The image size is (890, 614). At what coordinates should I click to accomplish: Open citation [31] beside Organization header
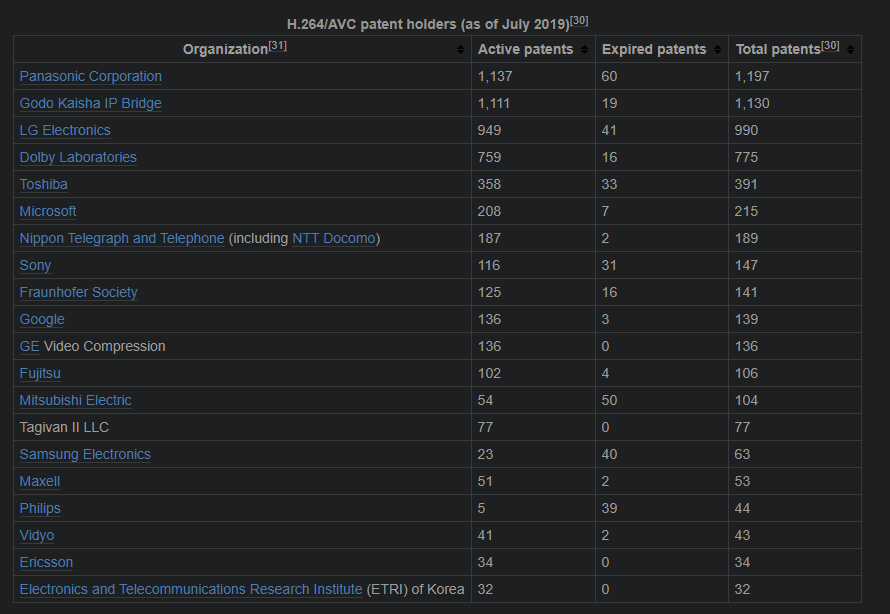tap(278, 46)
